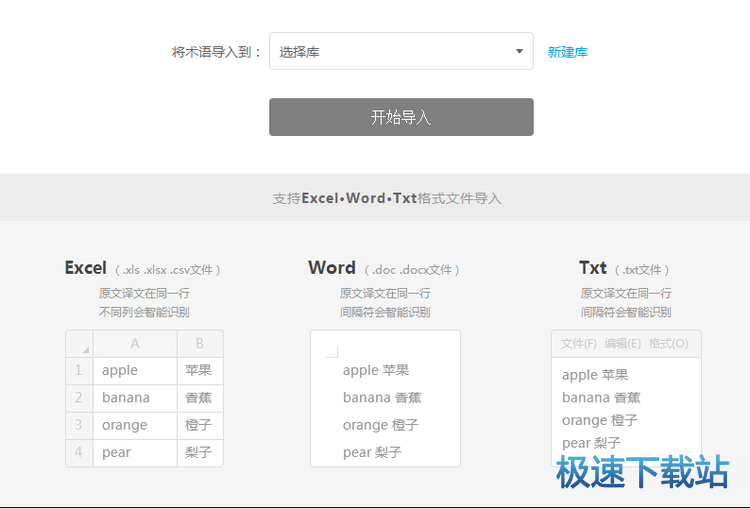Select column B header in Excel sample
The height and width of the screenshot is (509, 750).
pyautogui.click(x=200, y=344)
